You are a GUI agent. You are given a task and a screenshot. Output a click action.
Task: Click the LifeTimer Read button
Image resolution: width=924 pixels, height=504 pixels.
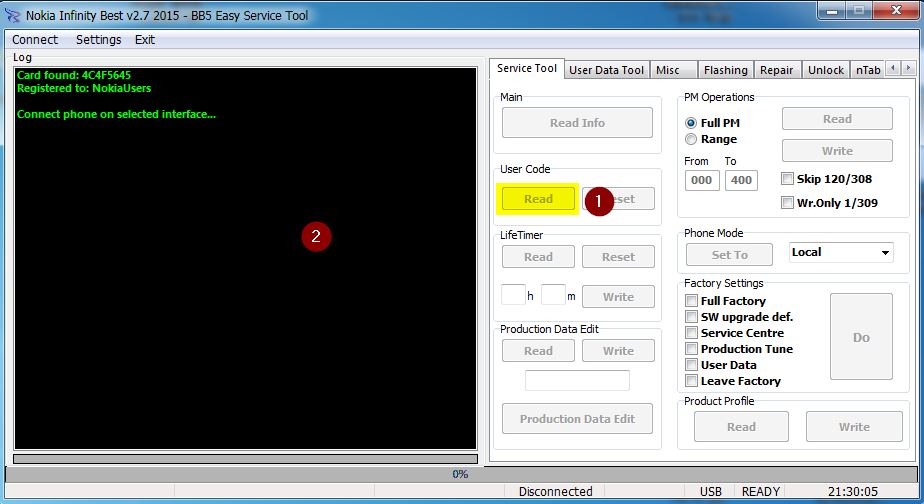538,257
